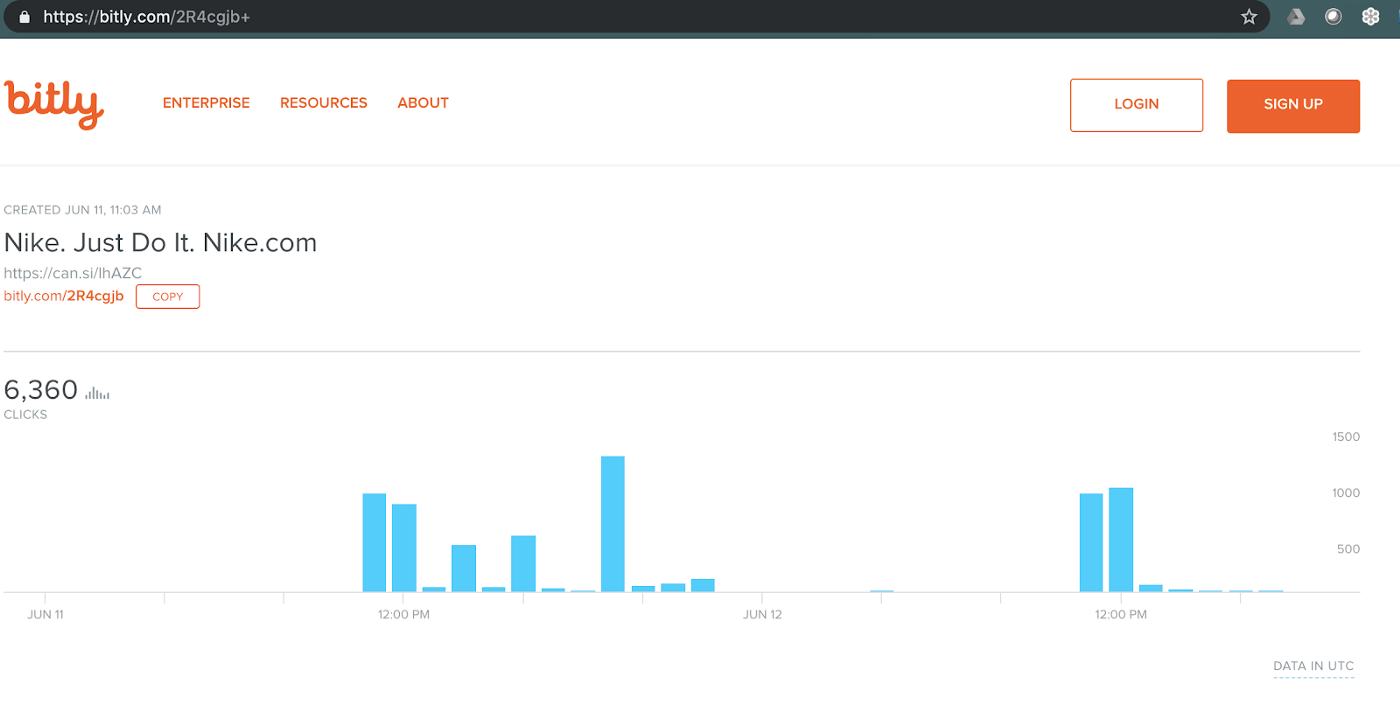
Task: Open the Google Drive extension icon
Action: (x=1296, y=17)
